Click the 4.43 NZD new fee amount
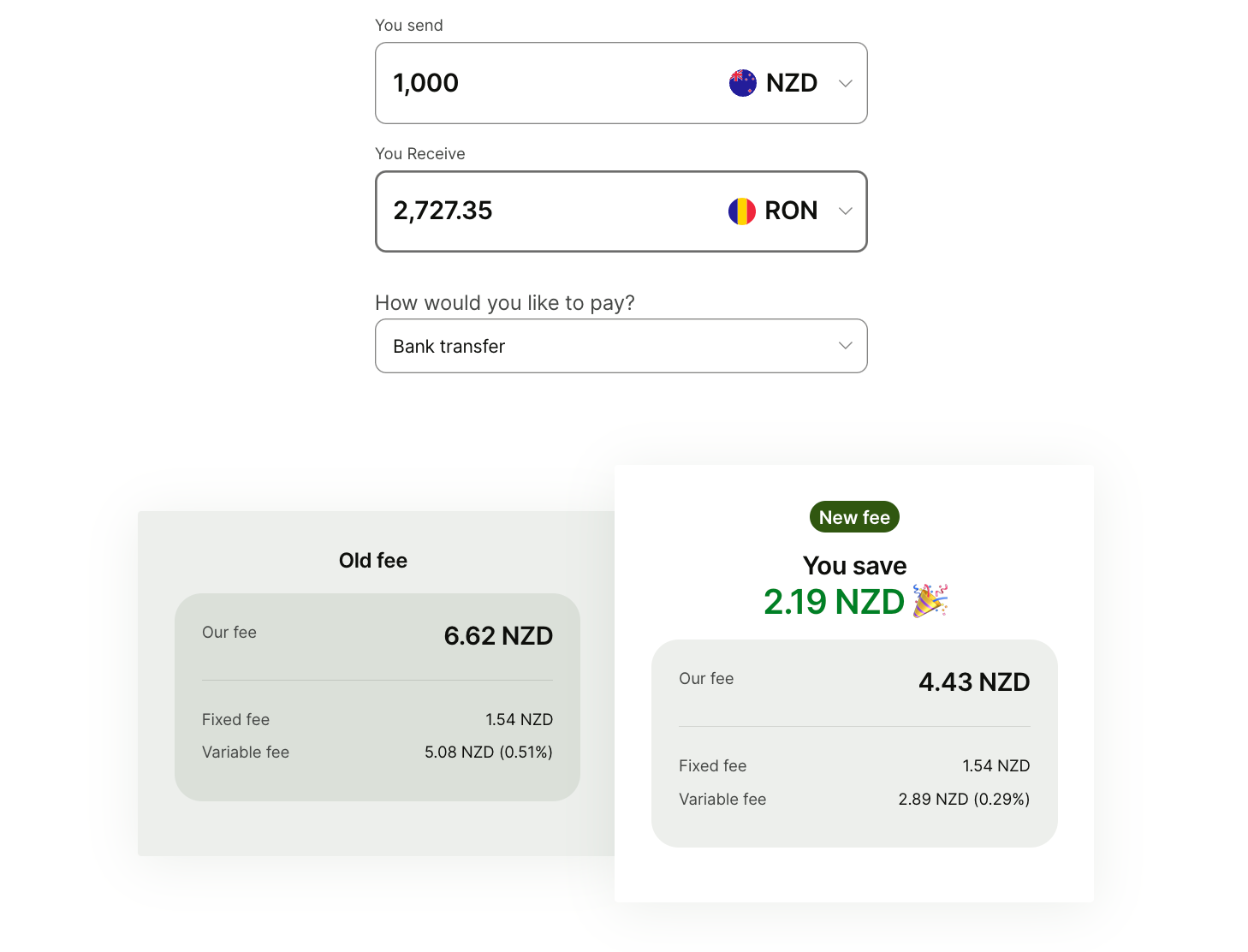 (974, 682)
